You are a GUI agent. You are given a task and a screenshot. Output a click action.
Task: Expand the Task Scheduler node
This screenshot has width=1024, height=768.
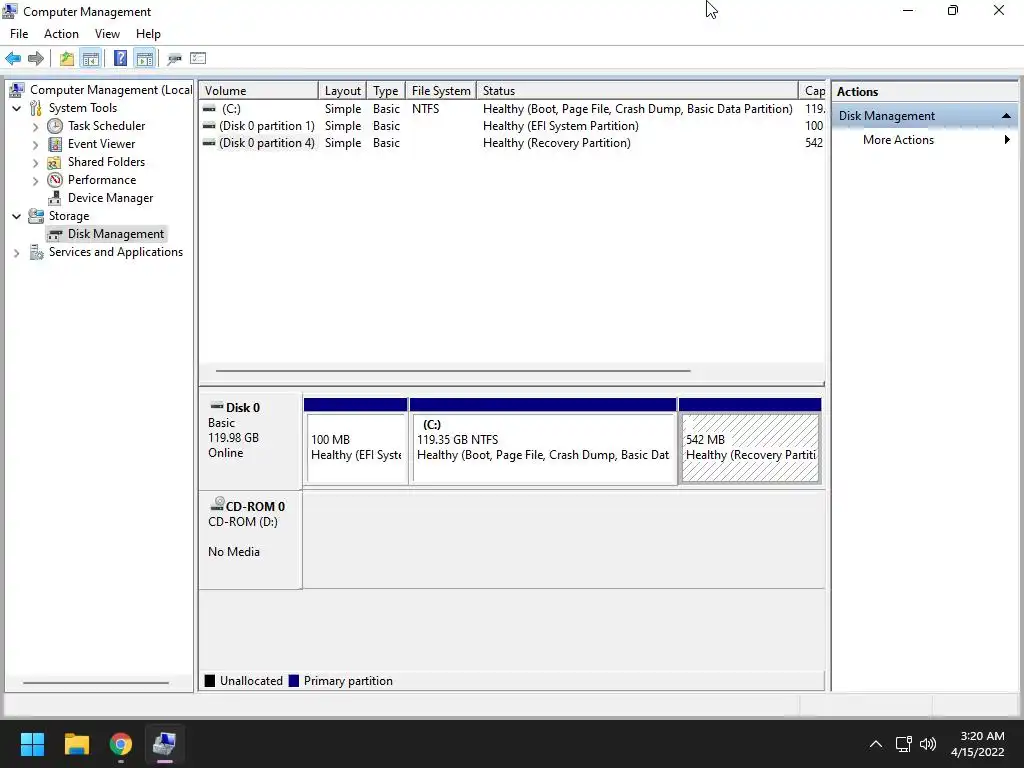(x=36, y=127)
